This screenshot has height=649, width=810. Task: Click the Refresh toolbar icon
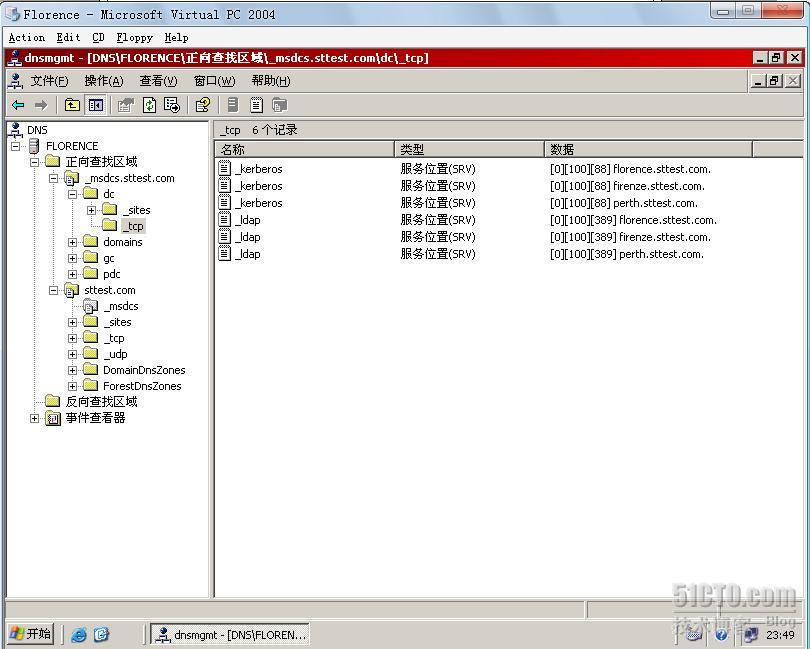(149, 105)
